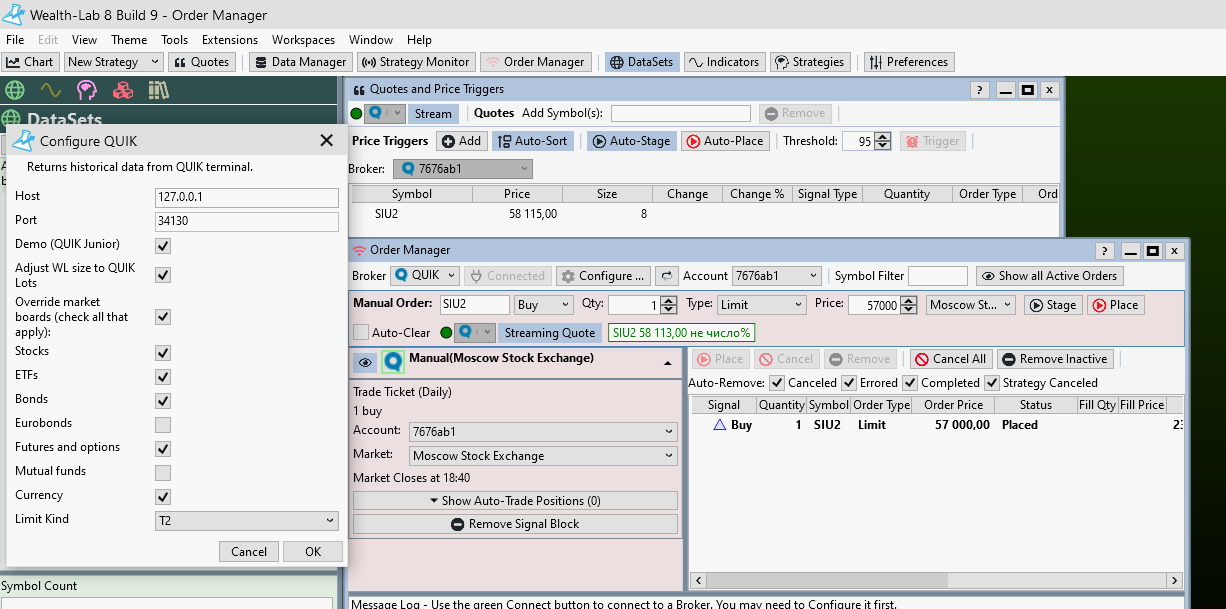The height and width of the screenshot is (609, 1226).
Task: Toggle Auto-Sort in Price Triggers
Action: 533,141
